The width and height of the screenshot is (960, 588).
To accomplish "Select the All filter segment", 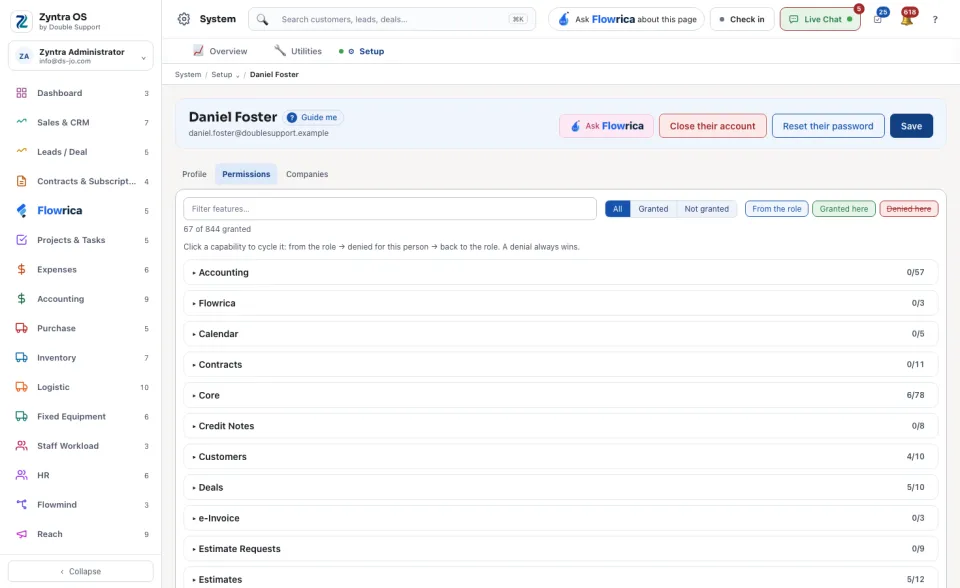I will point(618,209).
